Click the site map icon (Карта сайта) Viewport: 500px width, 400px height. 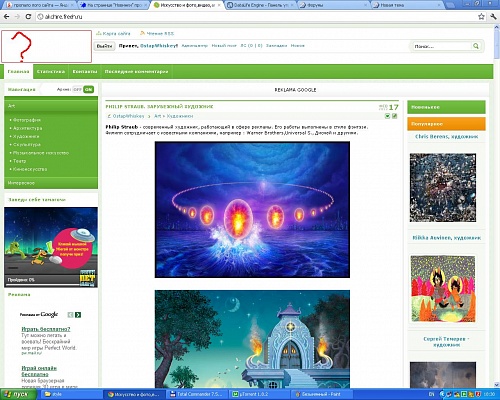coord(98,33)
